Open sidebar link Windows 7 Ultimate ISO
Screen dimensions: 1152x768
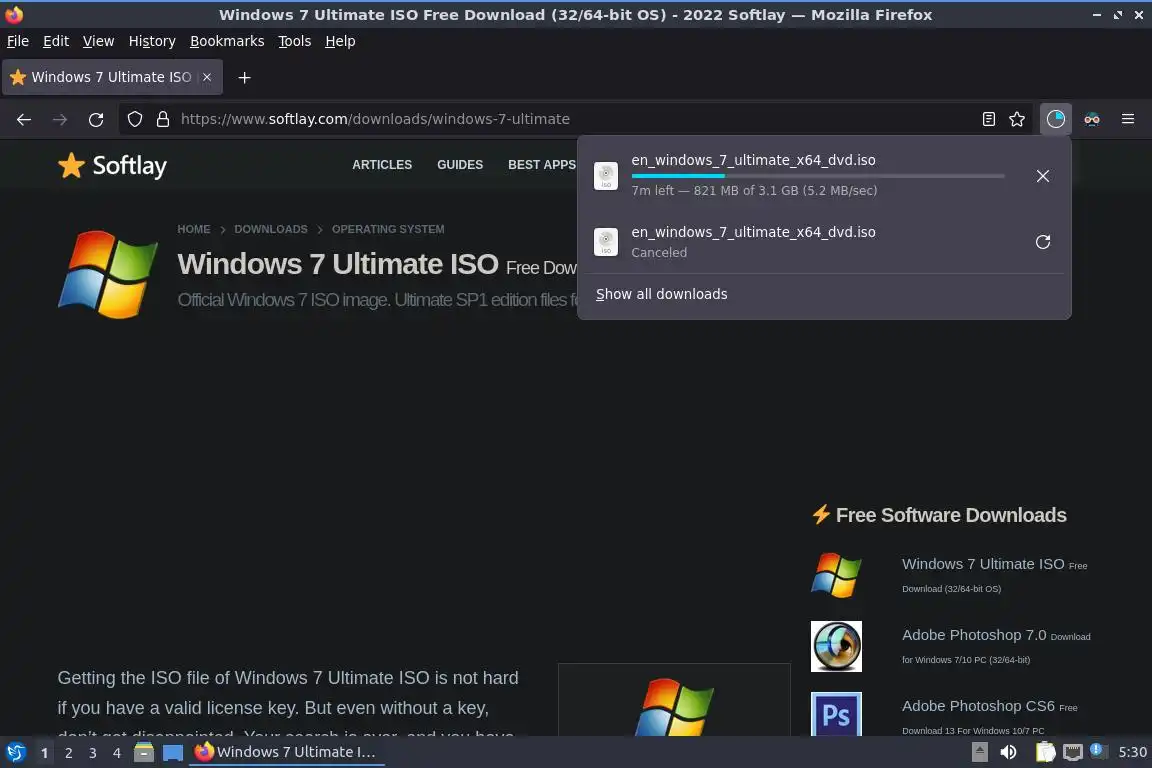click(983, 564)
